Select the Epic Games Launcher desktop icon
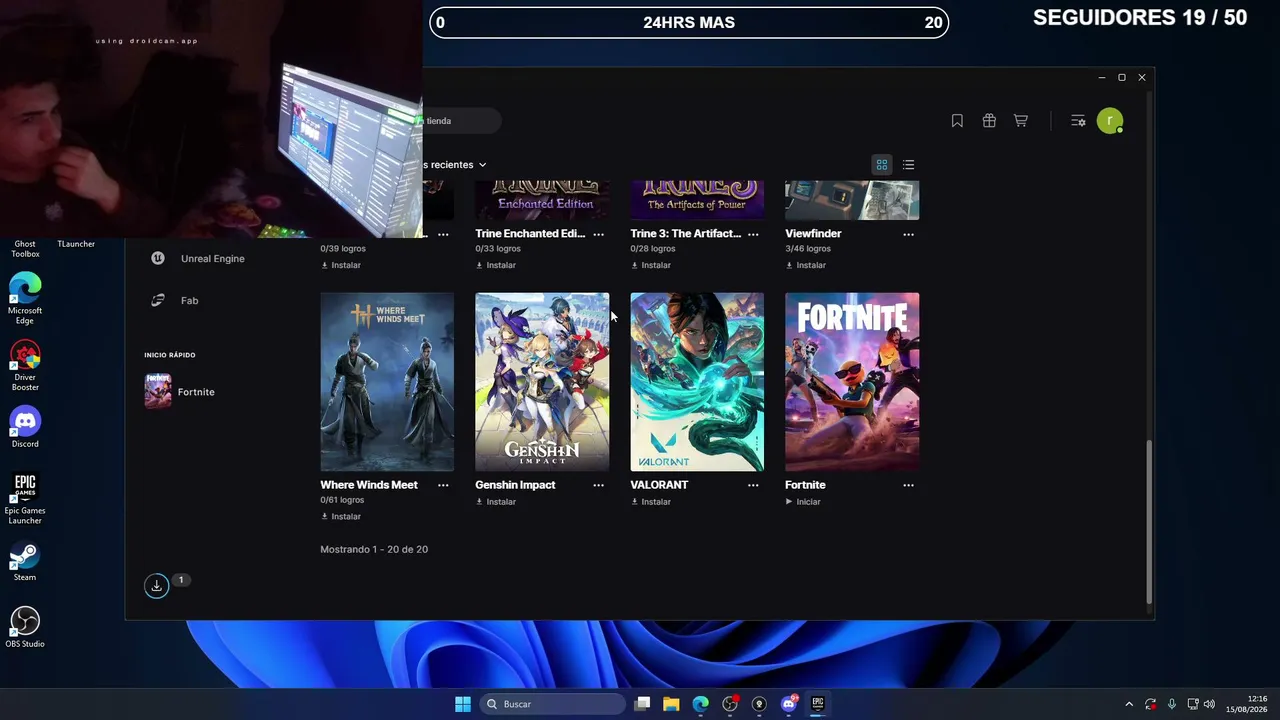1280x720 pixels. point(25,499)
